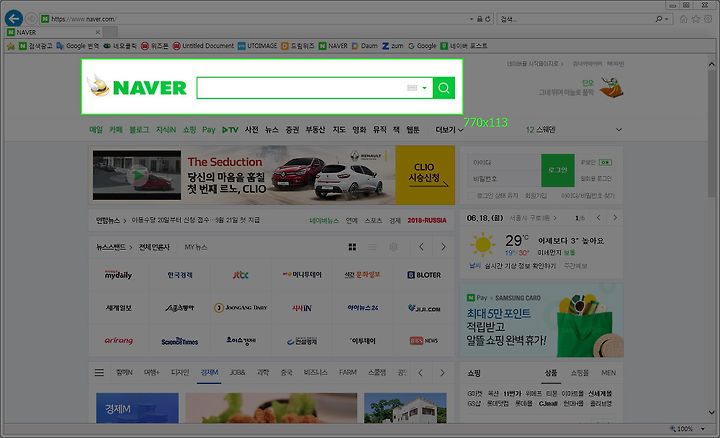Open the 카페 menu item

[116, 130]
